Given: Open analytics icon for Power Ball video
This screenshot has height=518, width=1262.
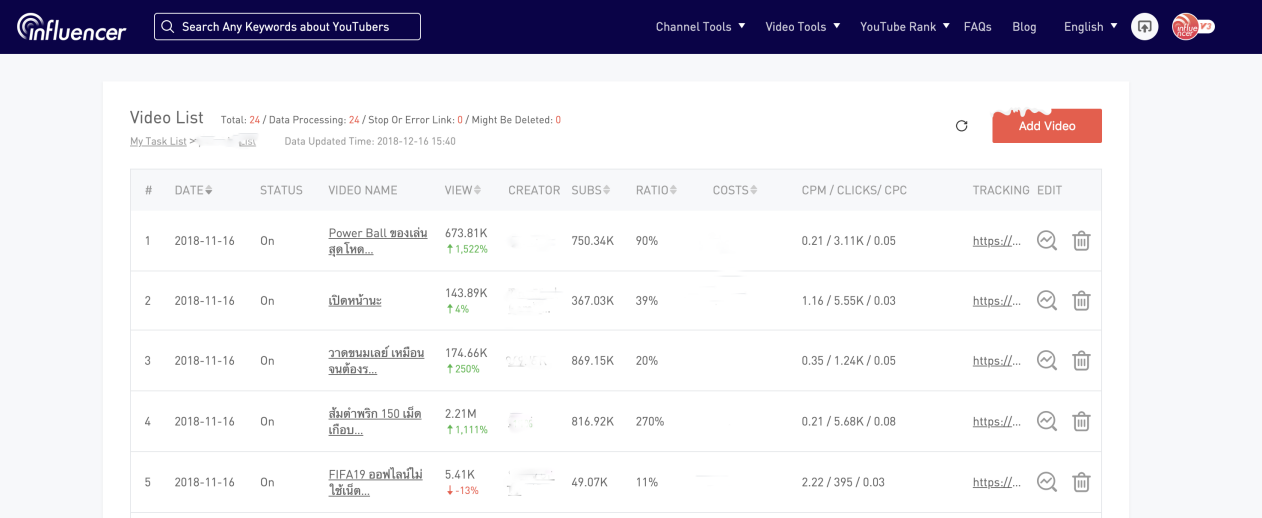Looking at the screenshot, I should pos(1046,241).
